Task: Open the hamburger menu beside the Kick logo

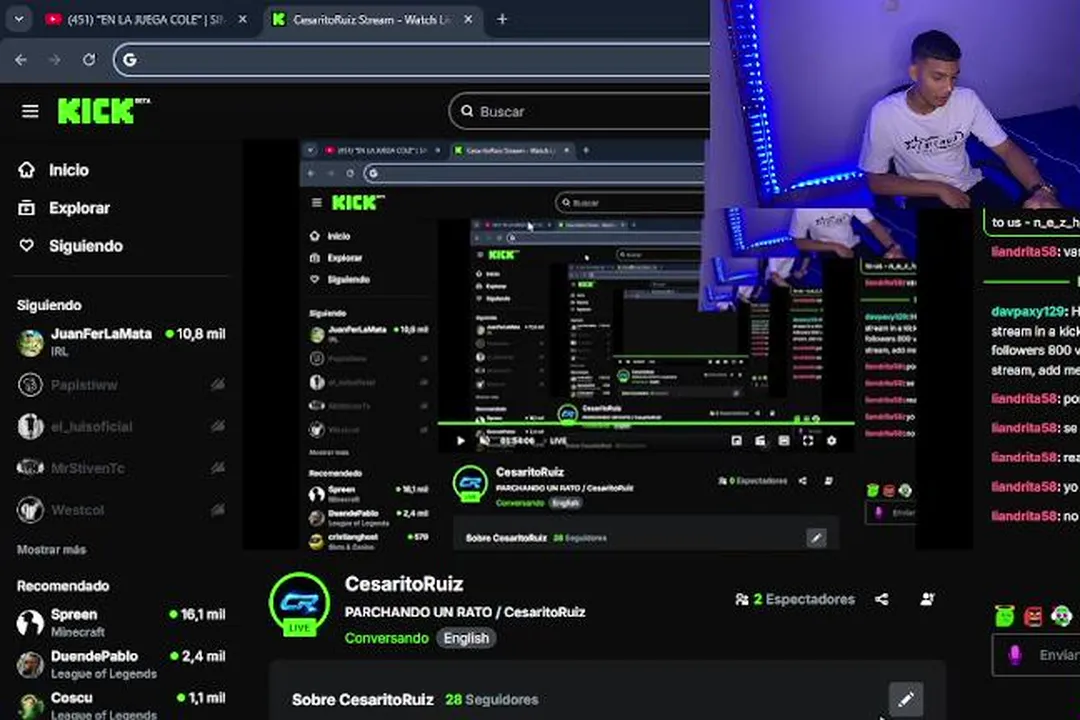Action: coord(30,111)
